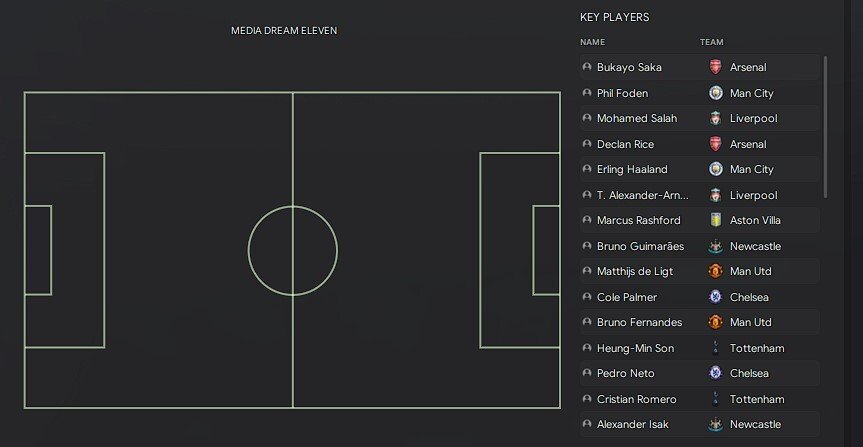The image size is (863, 447).
Task: Open Bukayo Saka's player profile
Action: 629,67
